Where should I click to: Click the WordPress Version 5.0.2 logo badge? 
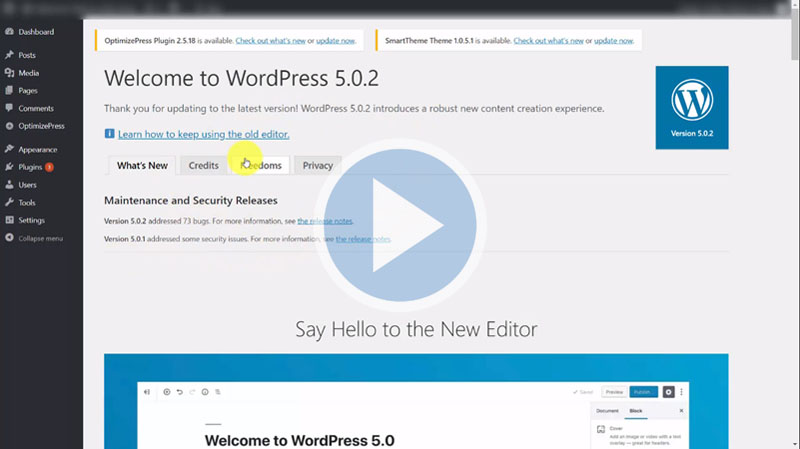click(x=691, y=107)
